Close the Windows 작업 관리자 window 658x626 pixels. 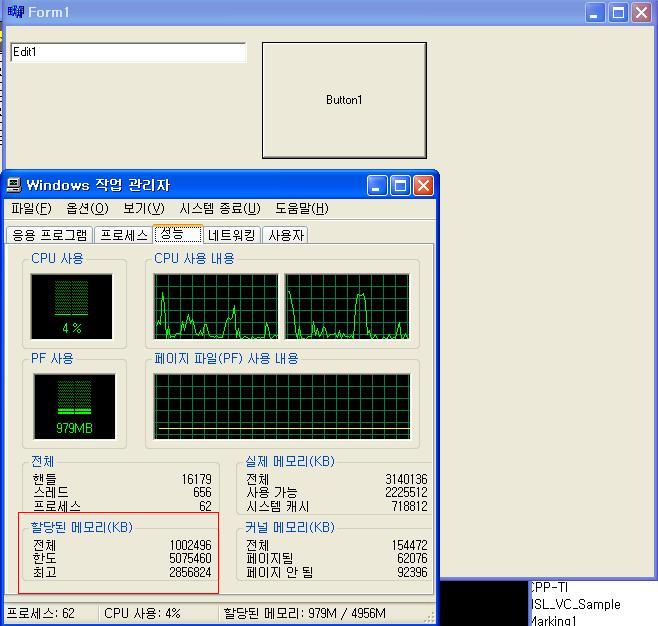click(x=423, y=185)
